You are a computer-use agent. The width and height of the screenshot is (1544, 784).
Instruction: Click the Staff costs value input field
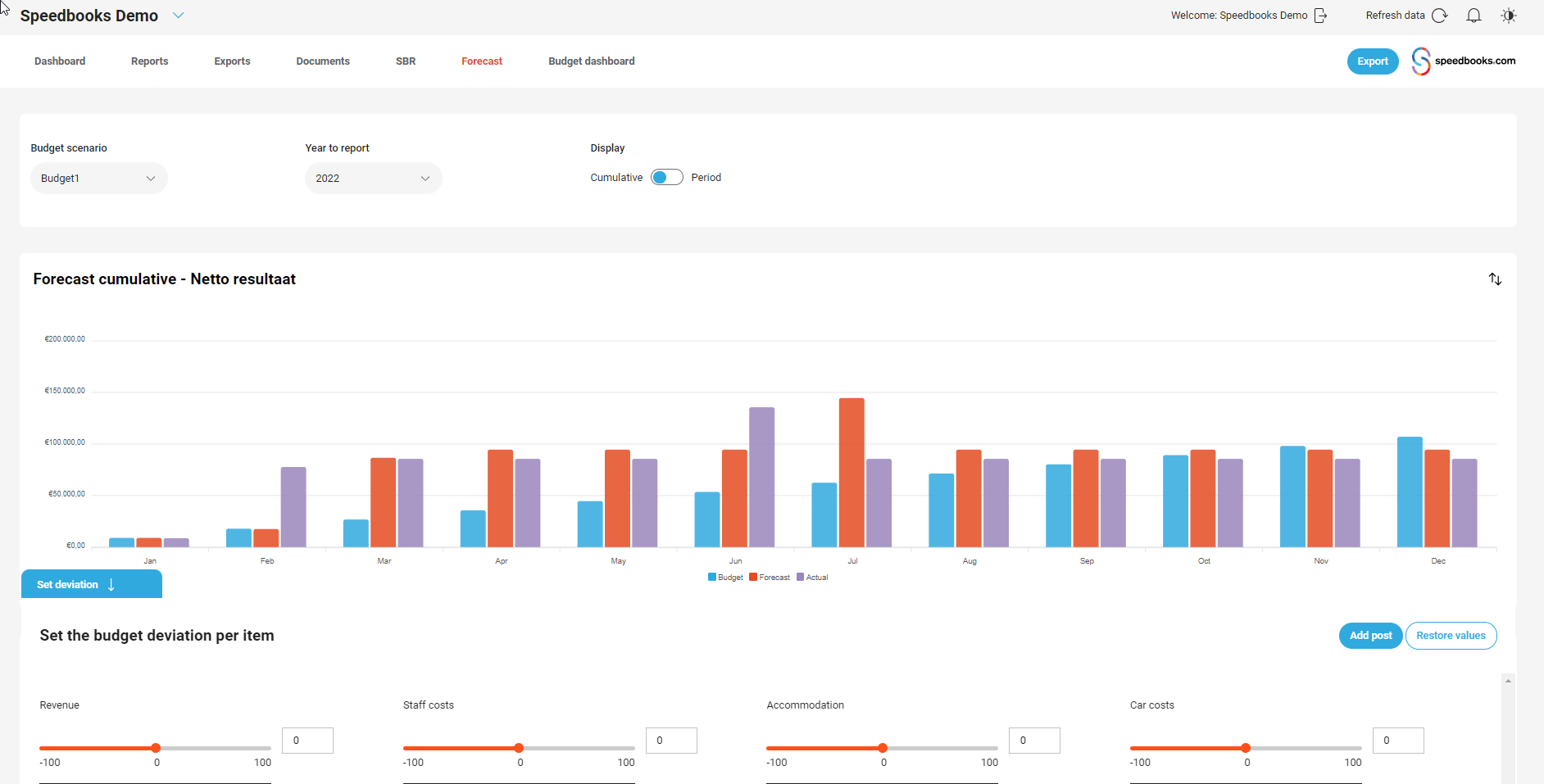tap(671, 741)
